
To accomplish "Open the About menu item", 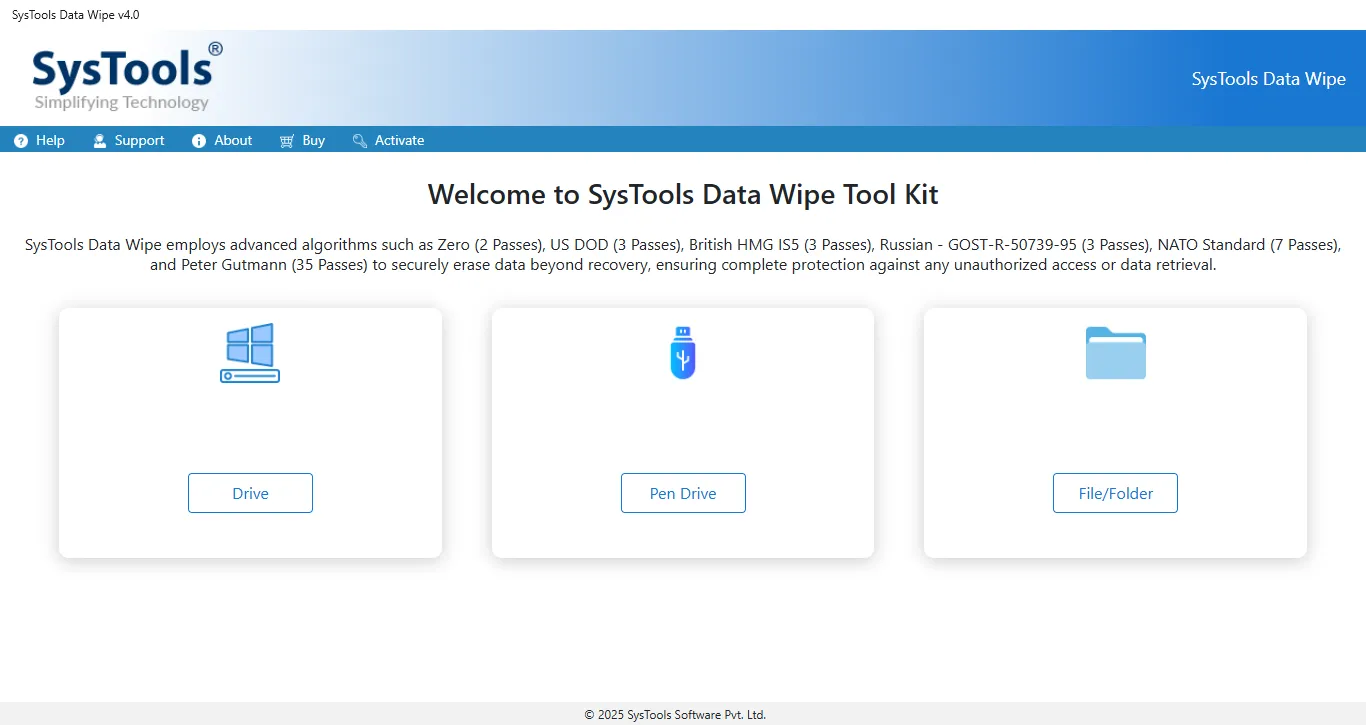I will [x=222, y=141].
